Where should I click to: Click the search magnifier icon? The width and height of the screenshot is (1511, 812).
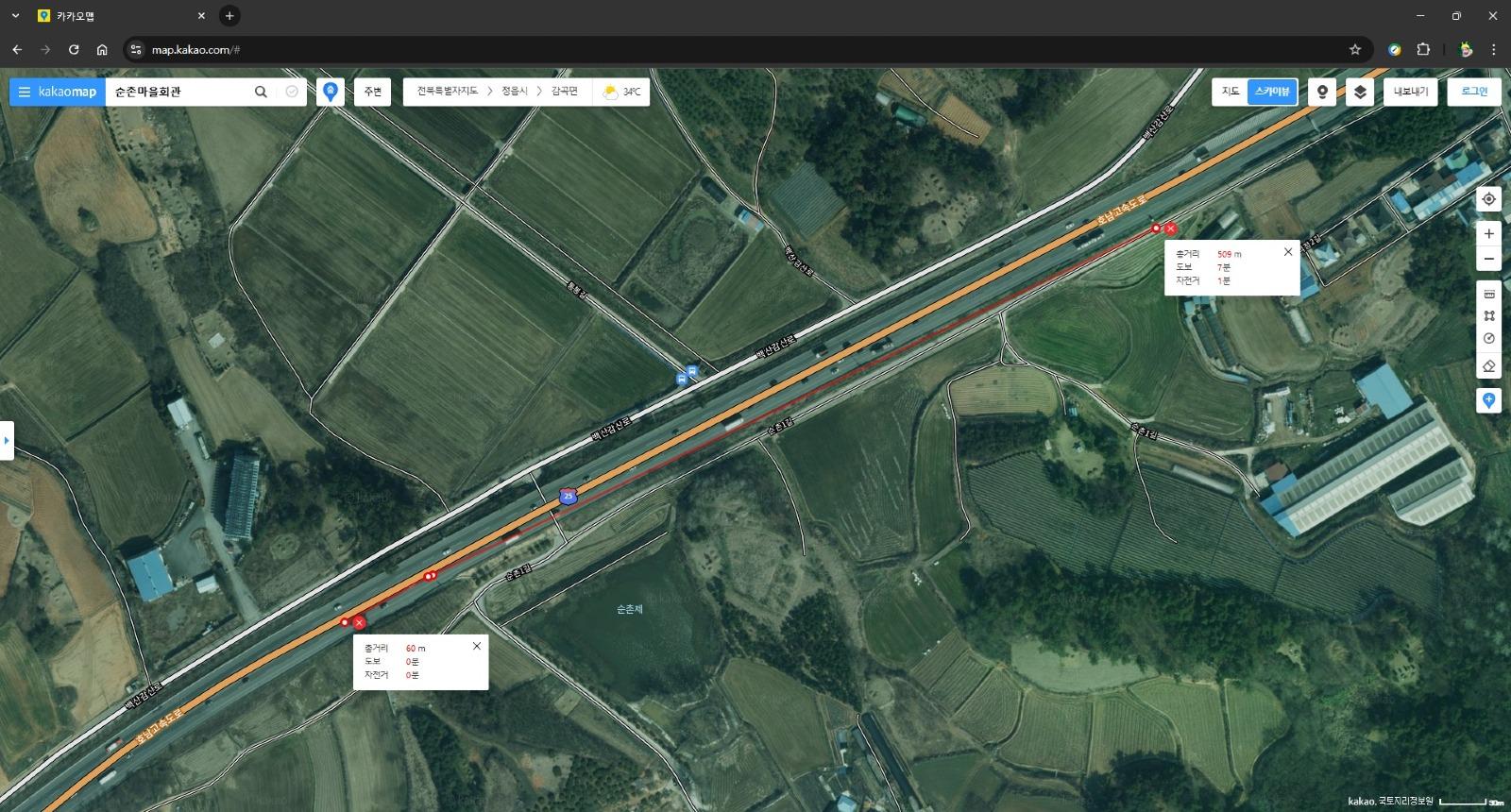click(x=261, y=92)
